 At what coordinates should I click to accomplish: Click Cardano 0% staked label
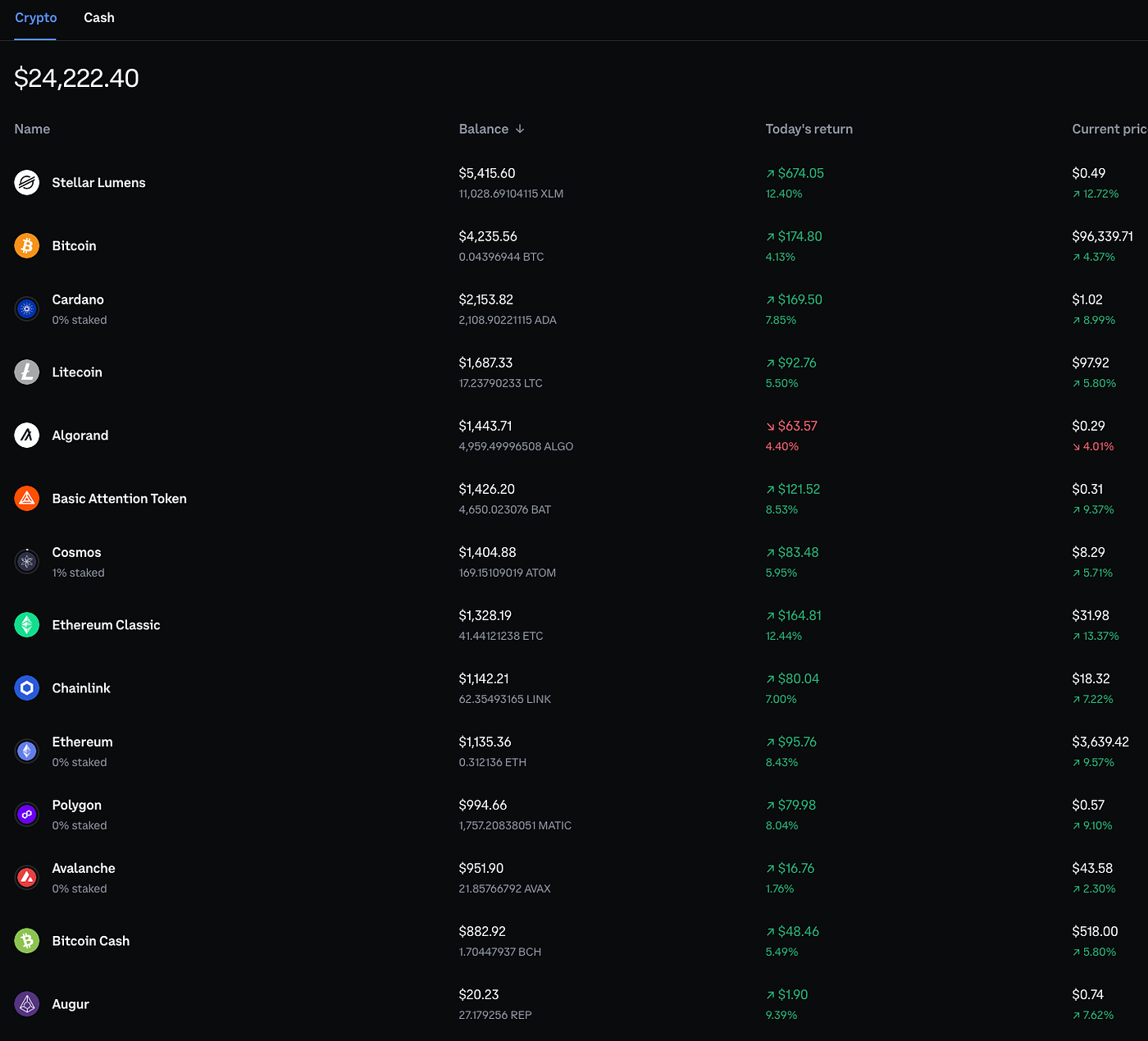[x=80, y=320]
